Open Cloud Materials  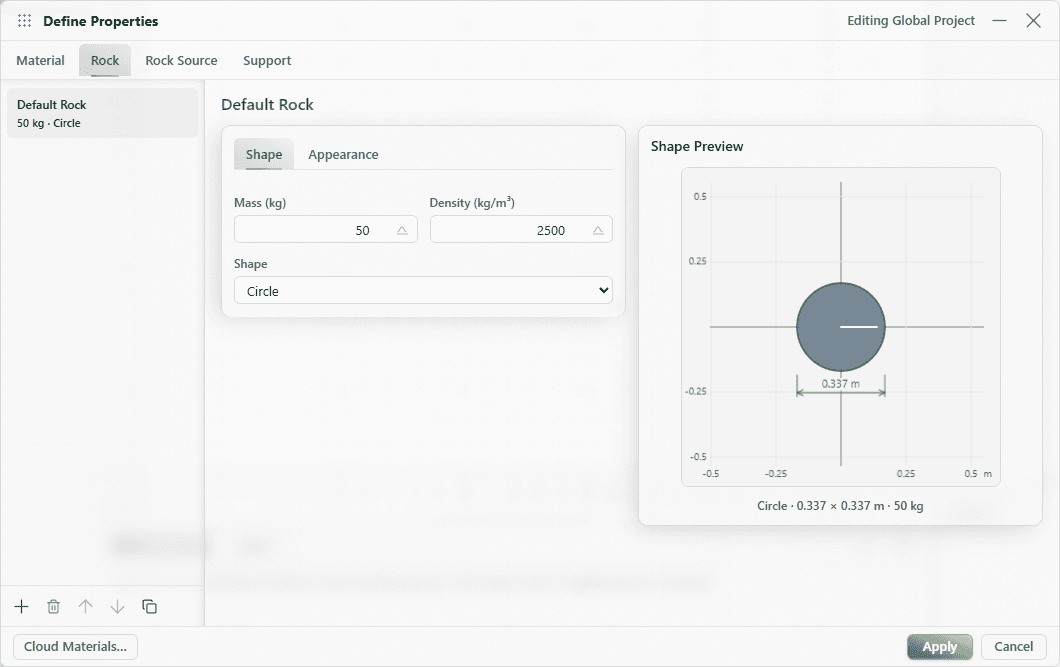tap(75, 647)
